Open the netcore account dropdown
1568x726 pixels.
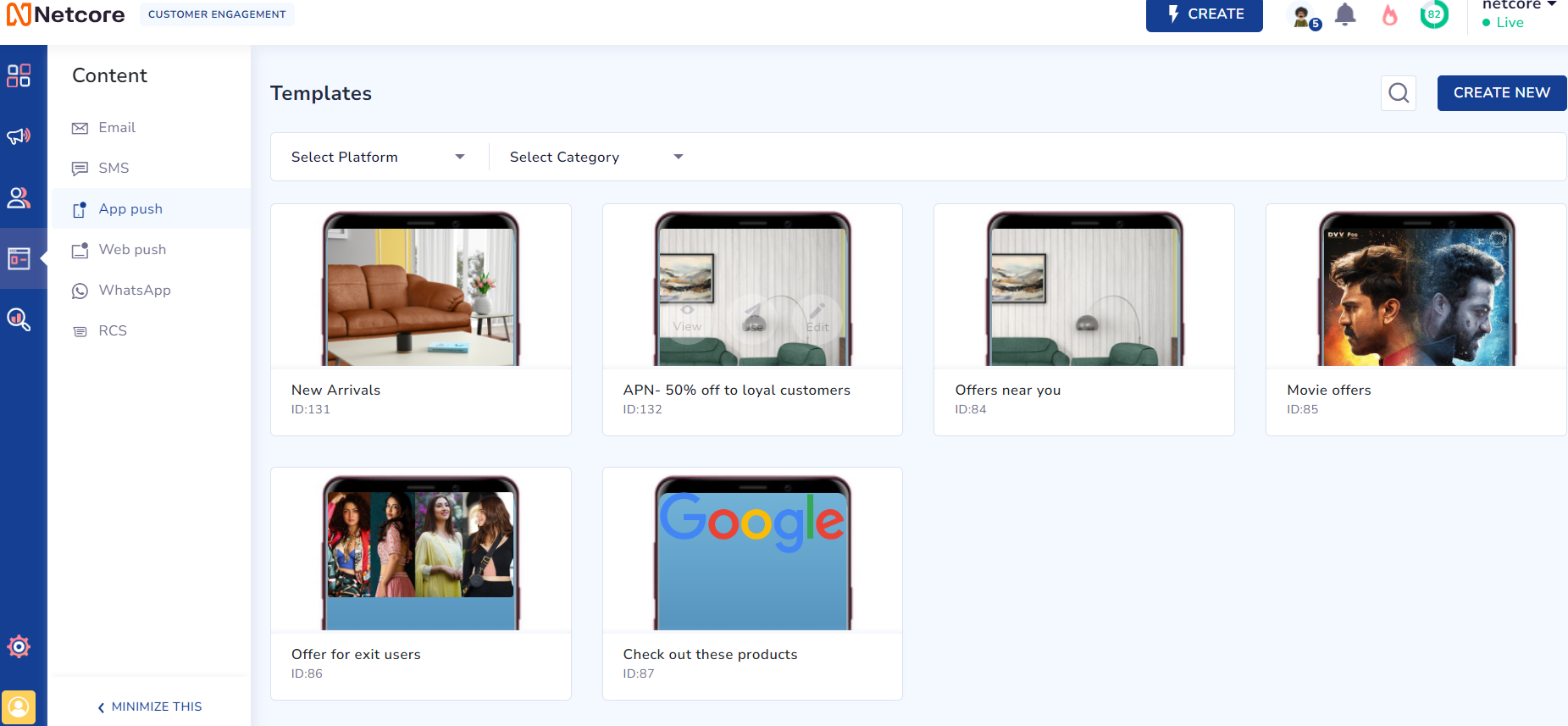click(x=1519, y=6)
